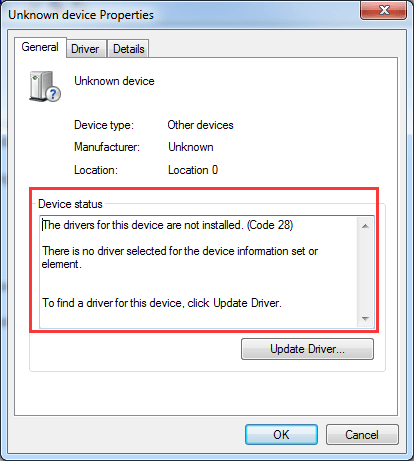Dismiss the dialog with Cancel
The height and width of the screenshot is (461, 414).
362,435
